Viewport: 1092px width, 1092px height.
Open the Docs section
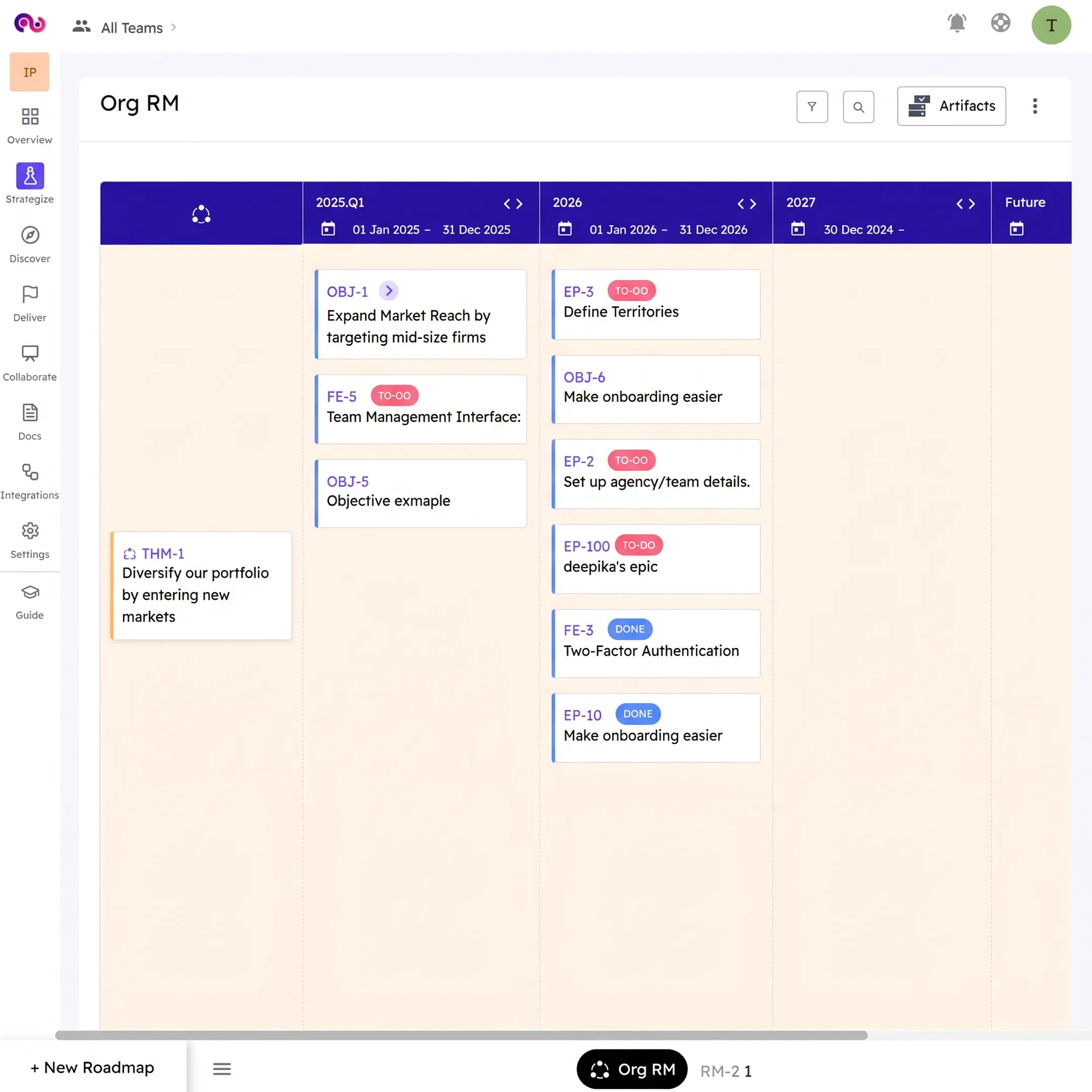(x=29, y=422)
